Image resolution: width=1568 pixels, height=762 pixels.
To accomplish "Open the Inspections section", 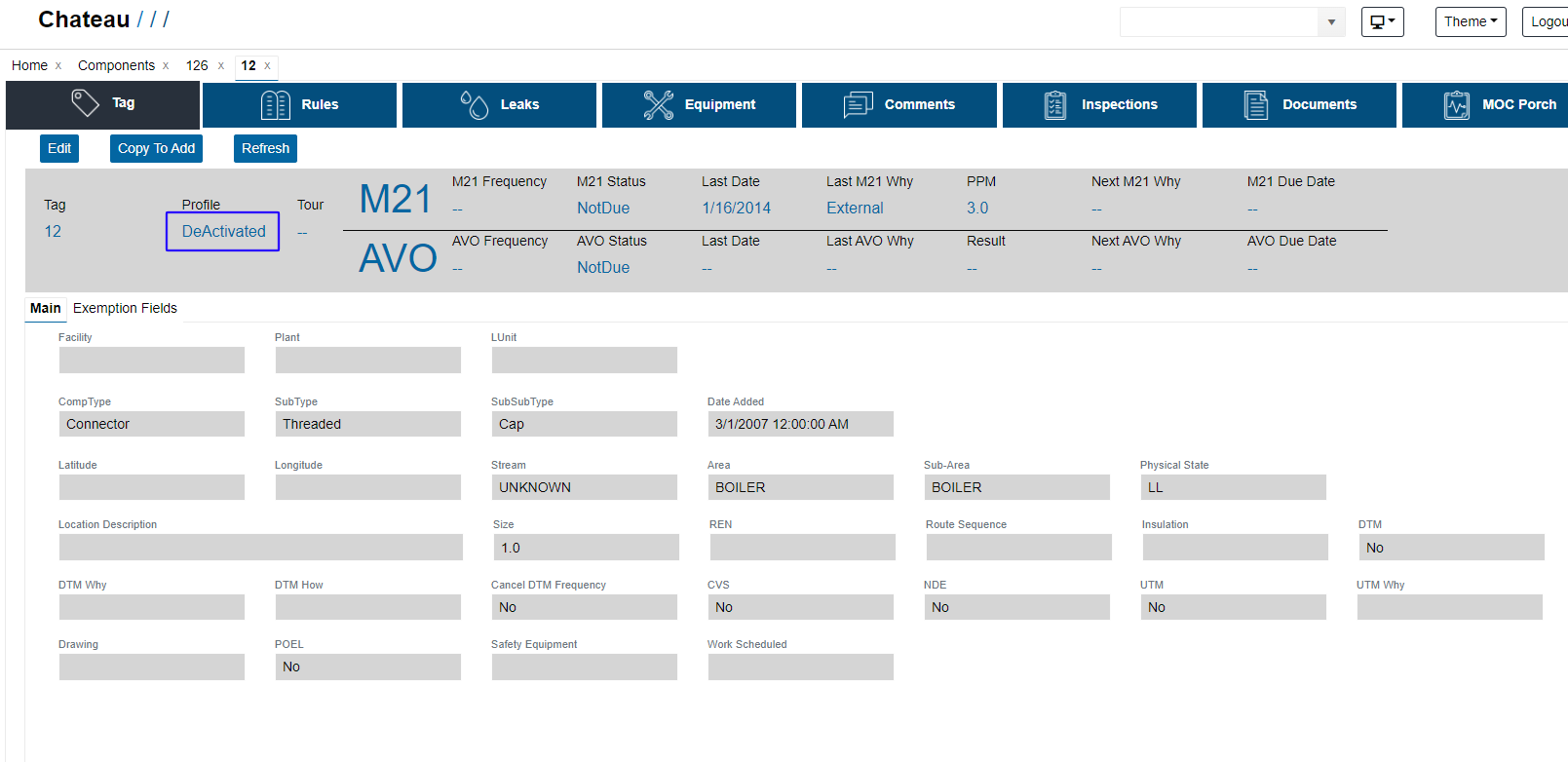I will point(1099,104).
